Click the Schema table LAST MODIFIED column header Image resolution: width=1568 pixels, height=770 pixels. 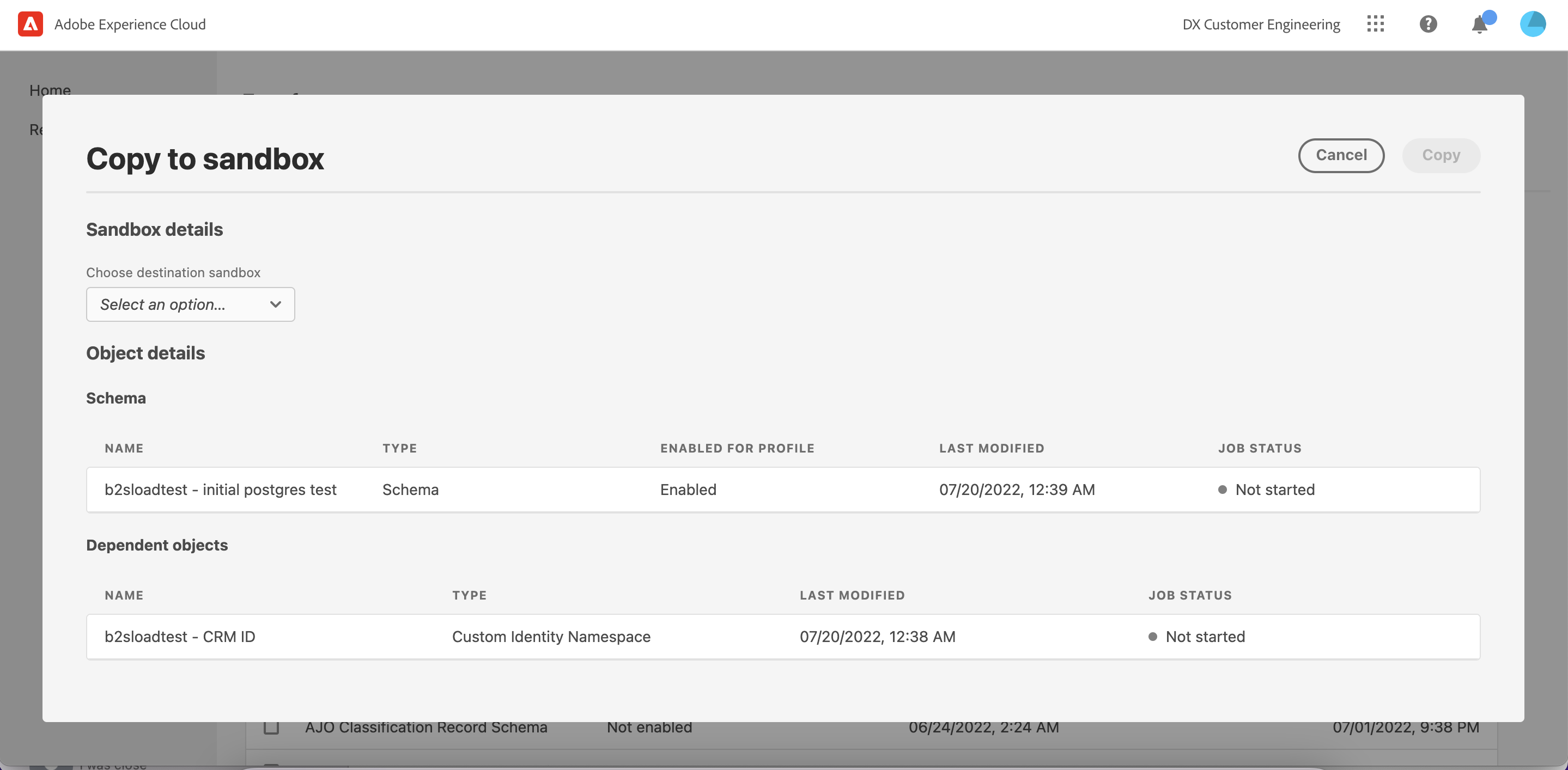992,448
